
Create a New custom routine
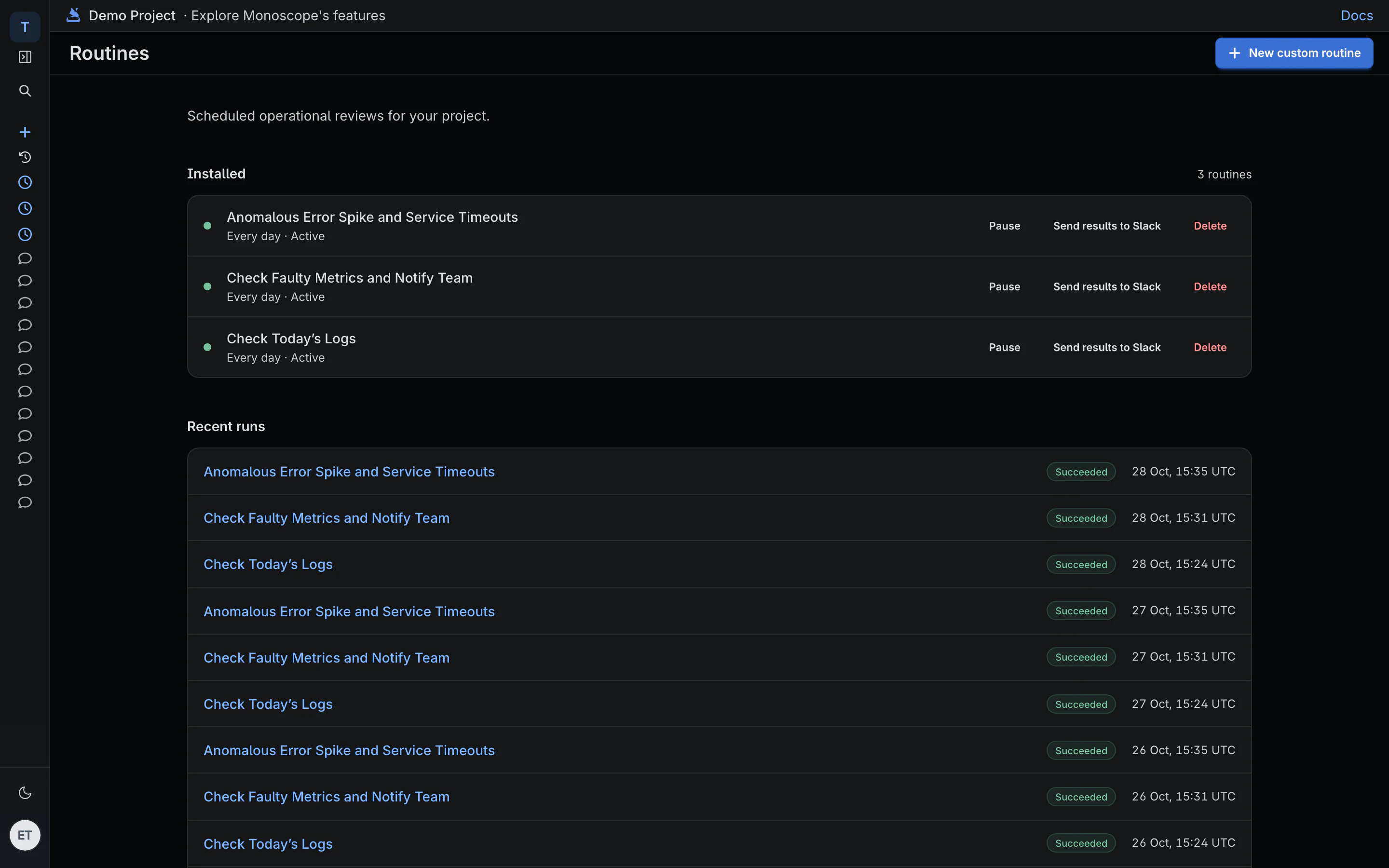coord(1294,53)
